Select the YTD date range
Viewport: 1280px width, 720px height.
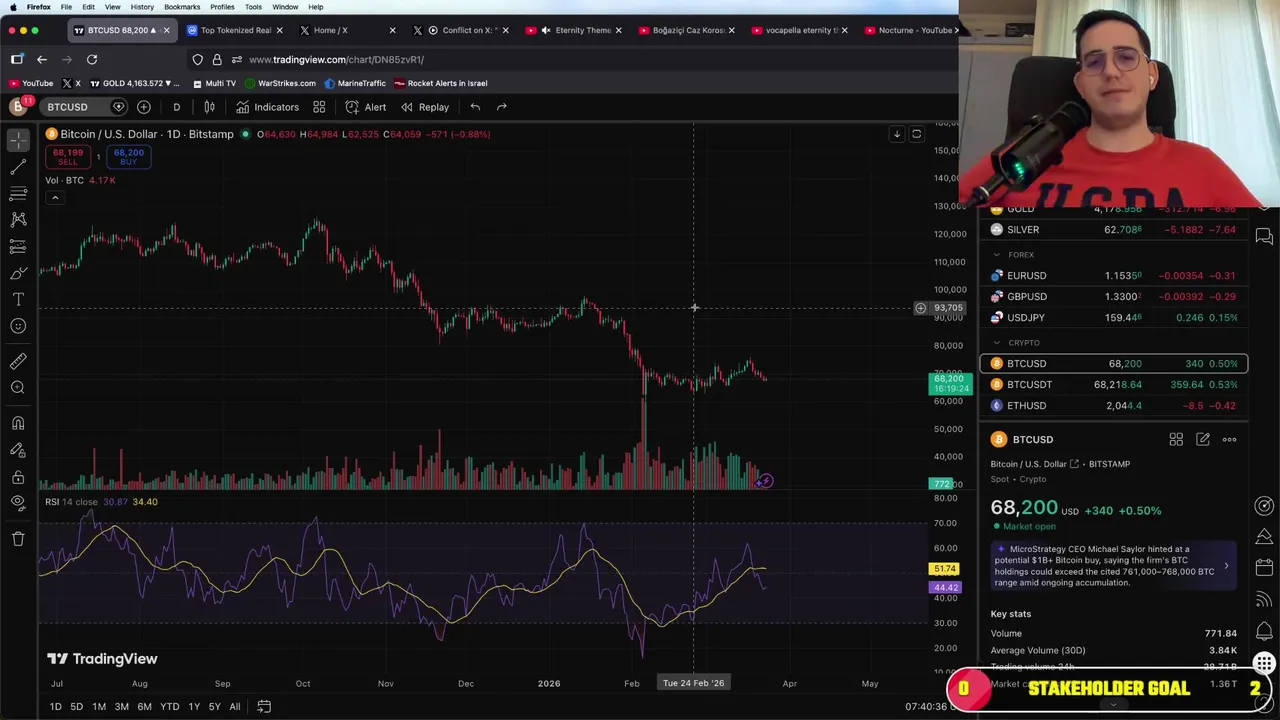(x=170, y=707)
